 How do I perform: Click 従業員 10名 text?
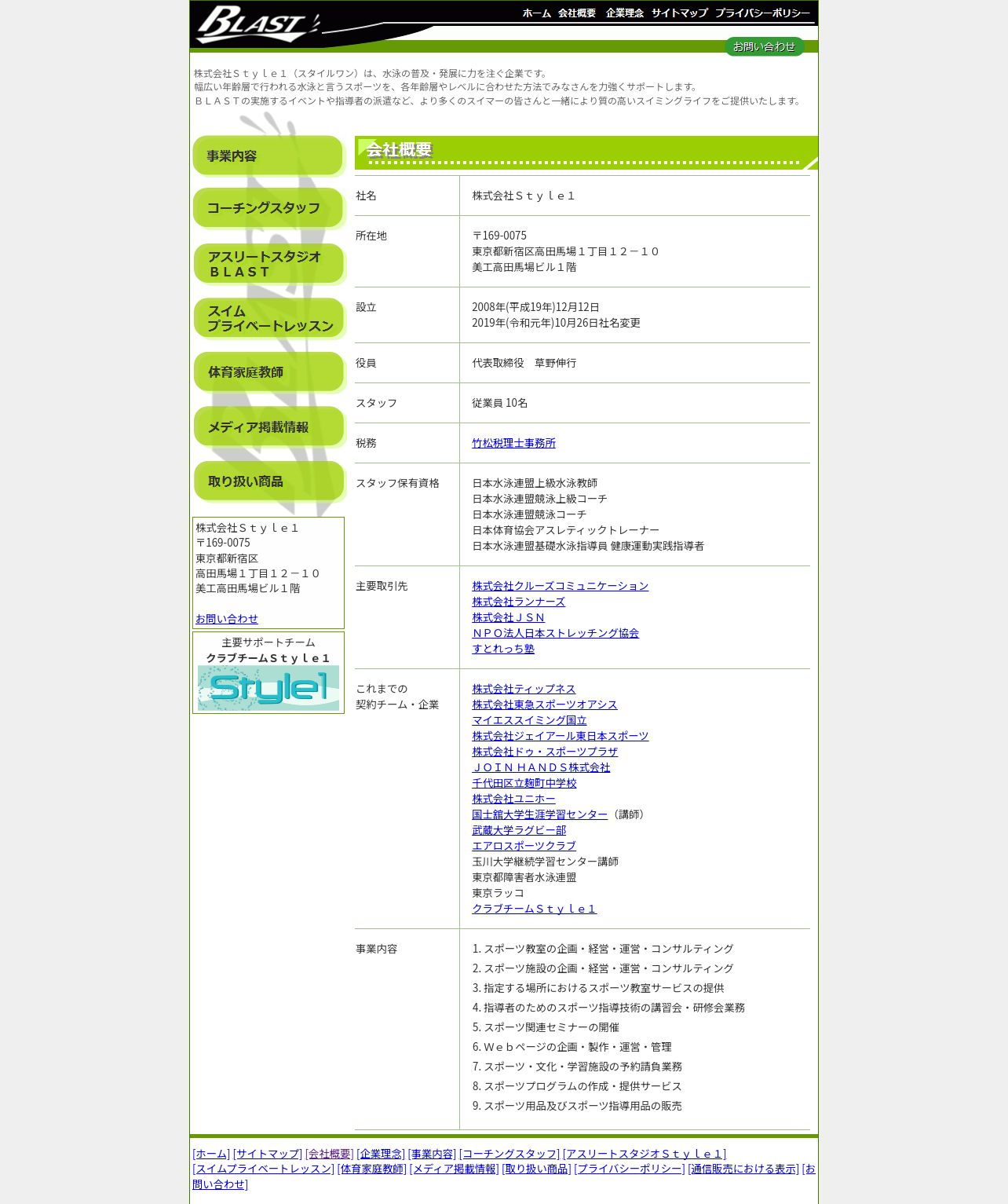[x=499, y=403]
